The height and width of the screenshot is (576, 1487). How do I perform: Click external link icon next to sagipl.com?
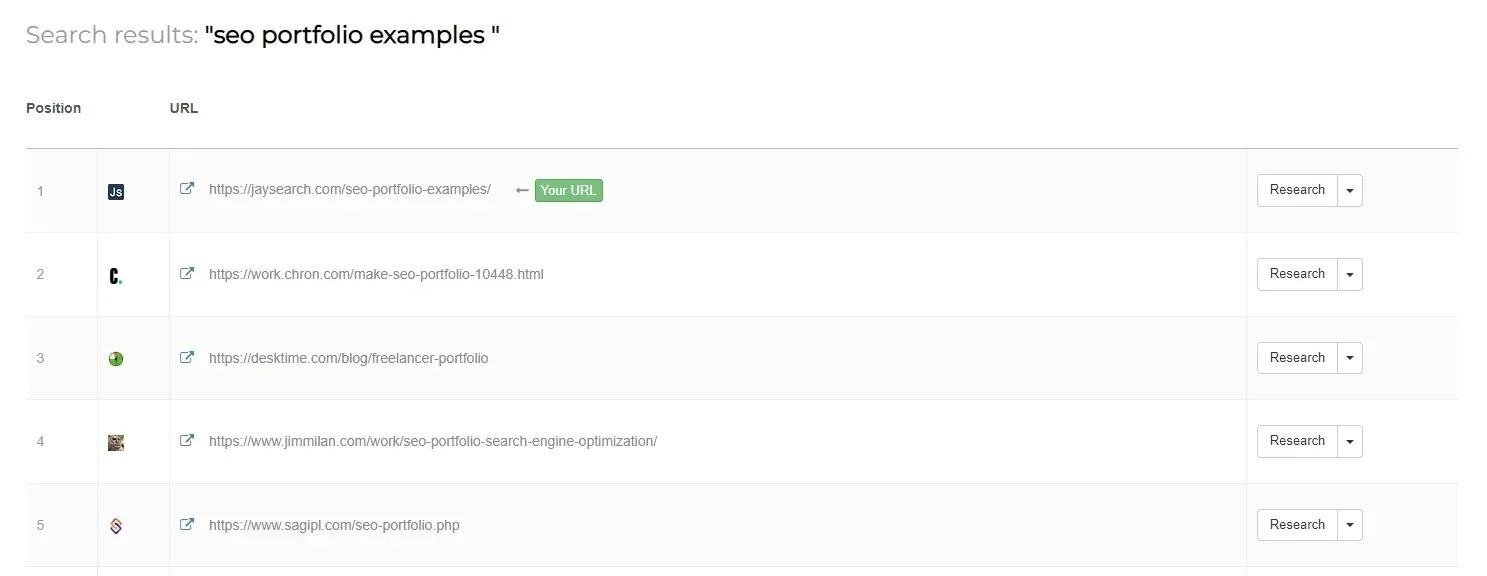pyautogui.click(x=187, y=524)
